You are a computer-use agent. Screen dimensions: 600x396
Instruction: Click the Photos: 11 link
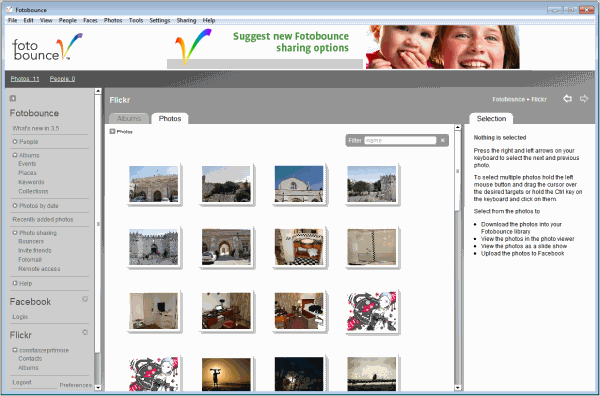(25, 79)
